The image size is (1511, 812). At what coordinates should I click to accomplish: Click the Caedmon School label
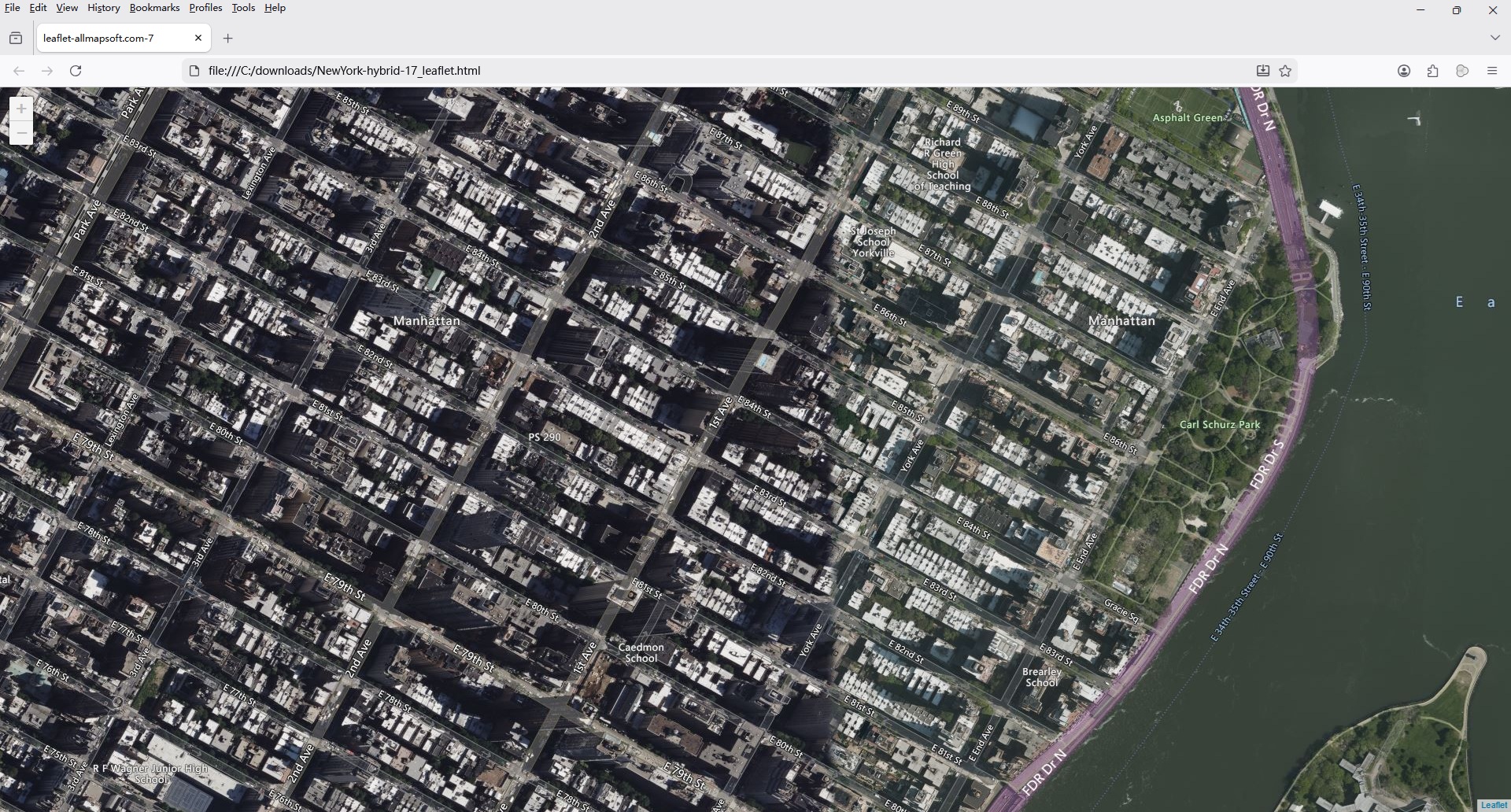[x=641, y=653]
